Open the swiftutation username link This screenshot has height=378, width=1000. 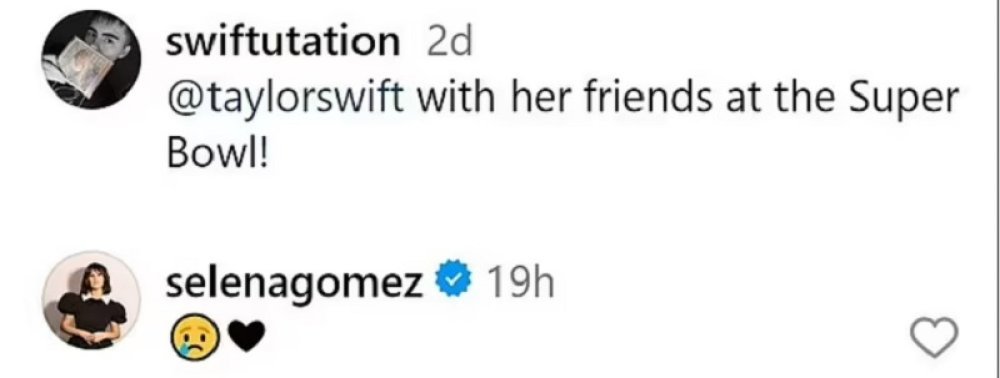pos(283,43)
